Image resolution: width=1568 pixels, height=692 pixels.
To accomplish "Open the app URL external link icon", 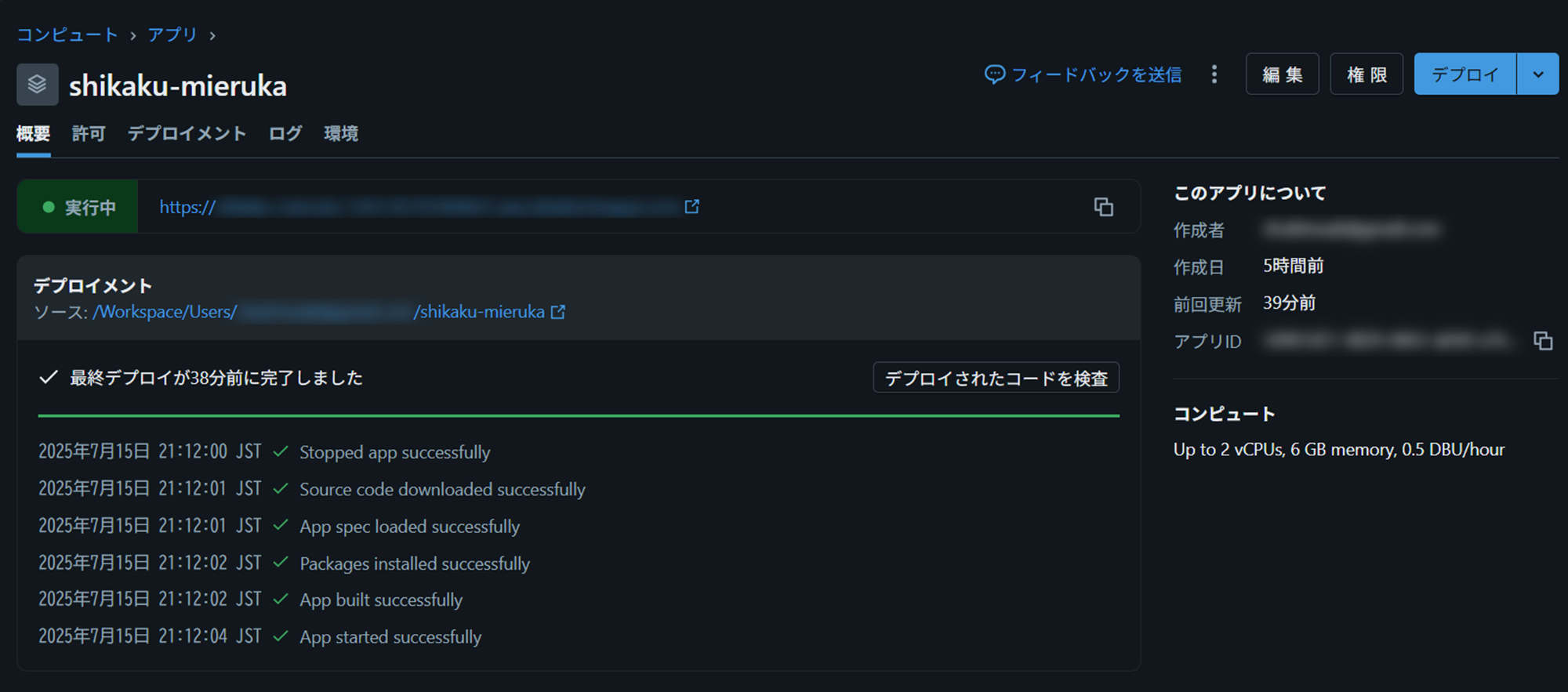I will 691,206.
